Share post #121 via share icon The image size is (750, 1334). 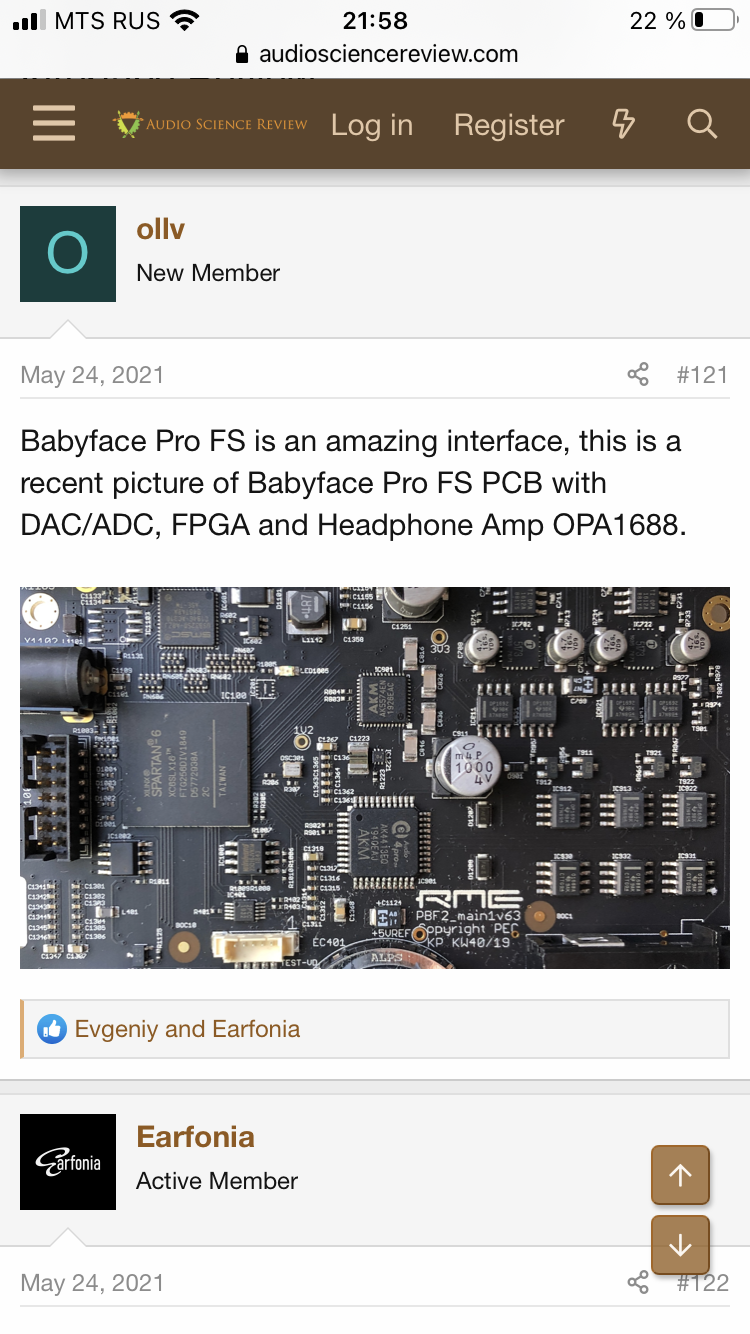(638, 375)
